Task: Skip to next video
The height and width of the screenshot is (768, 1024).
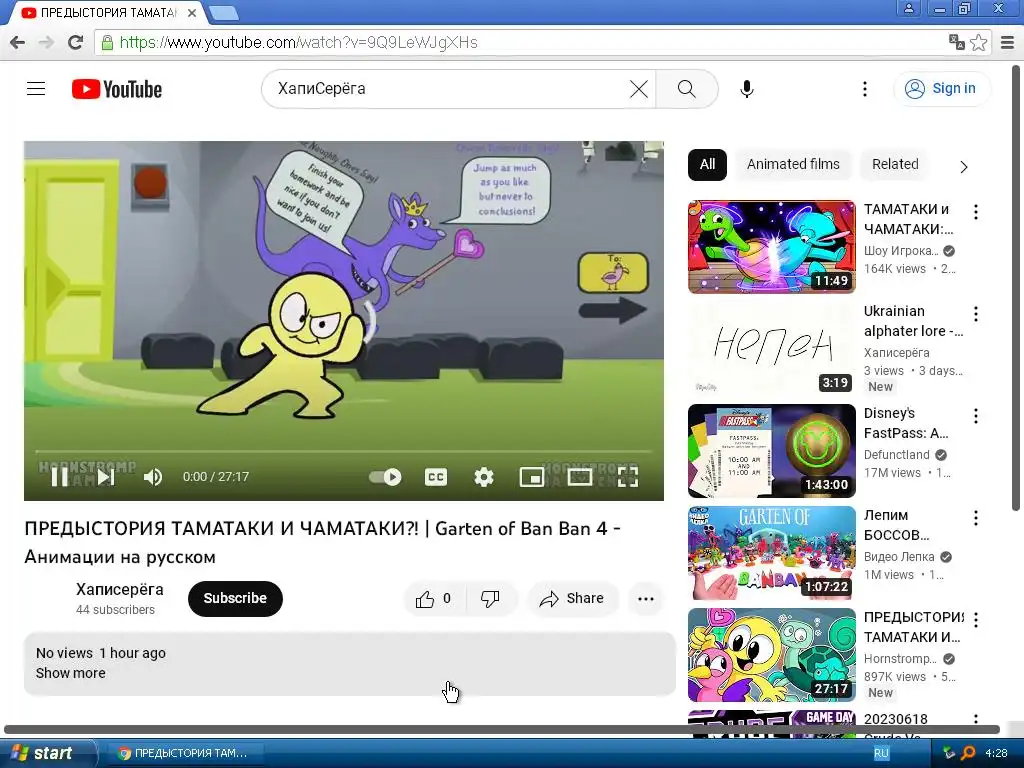Action: 106,477
